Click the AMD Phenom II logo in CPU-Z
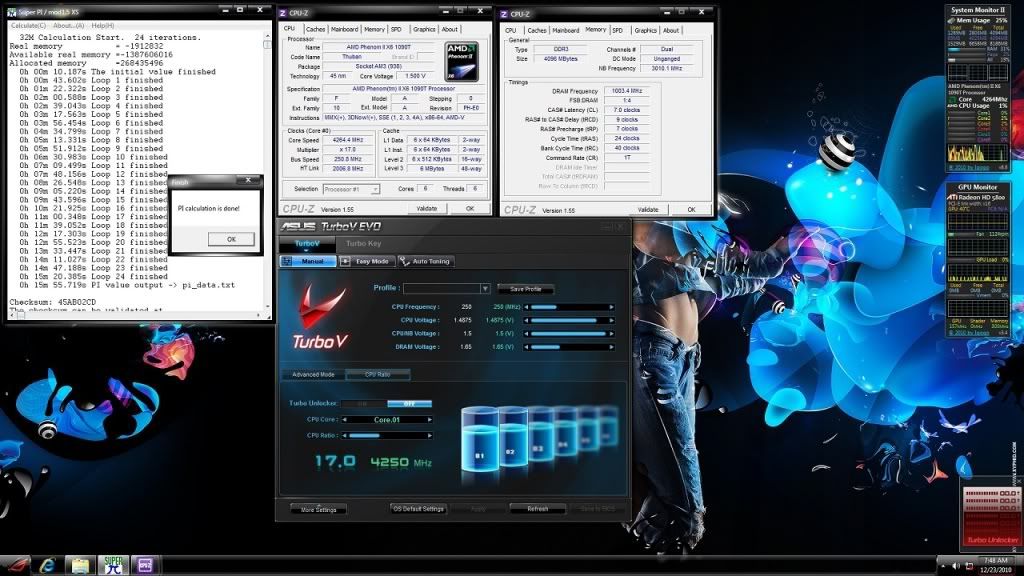Viewport: 1024px width, 576px height. point(461,61)
